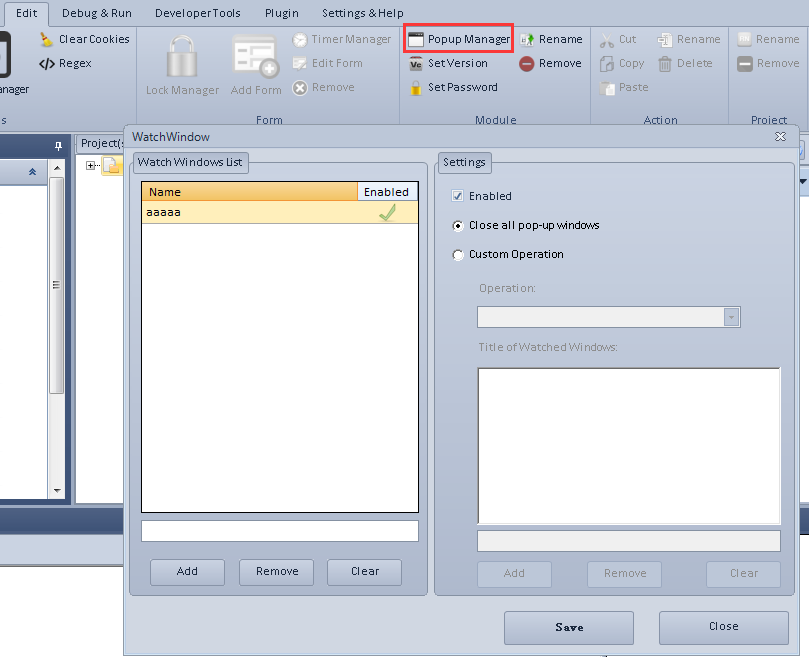The width and height of the screenshot is (809, 657).
Task: Click the Set Version icon
Action: tap(417, 63)
